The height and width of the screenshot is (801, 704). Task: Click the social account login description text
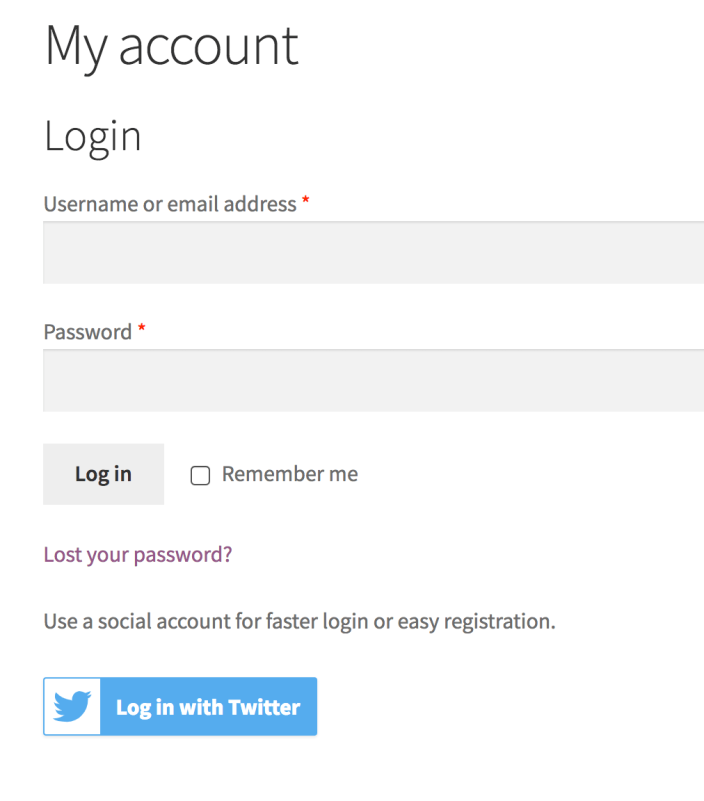[x=299, y=621]
